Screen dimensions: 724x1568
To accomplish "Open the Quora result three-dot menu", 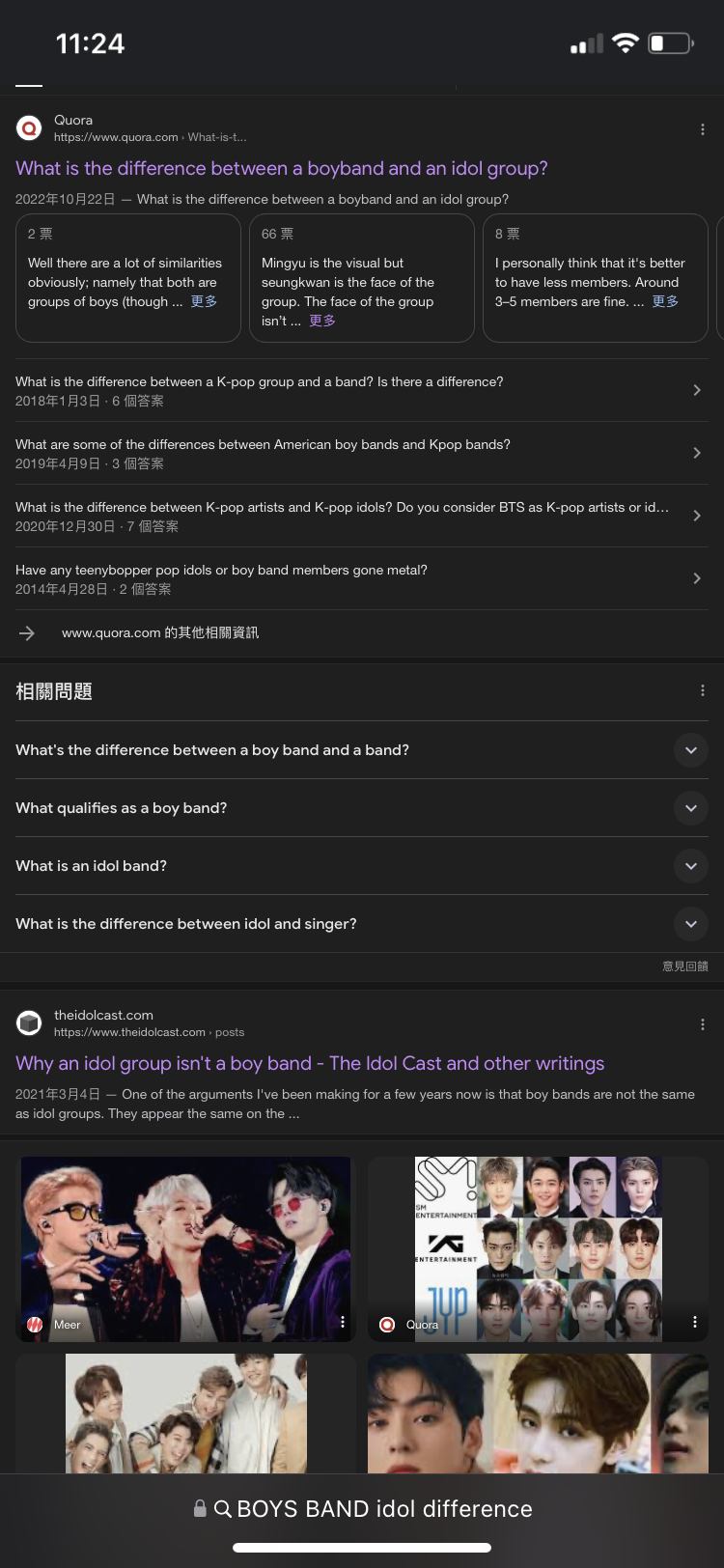I will click(702, 129).
